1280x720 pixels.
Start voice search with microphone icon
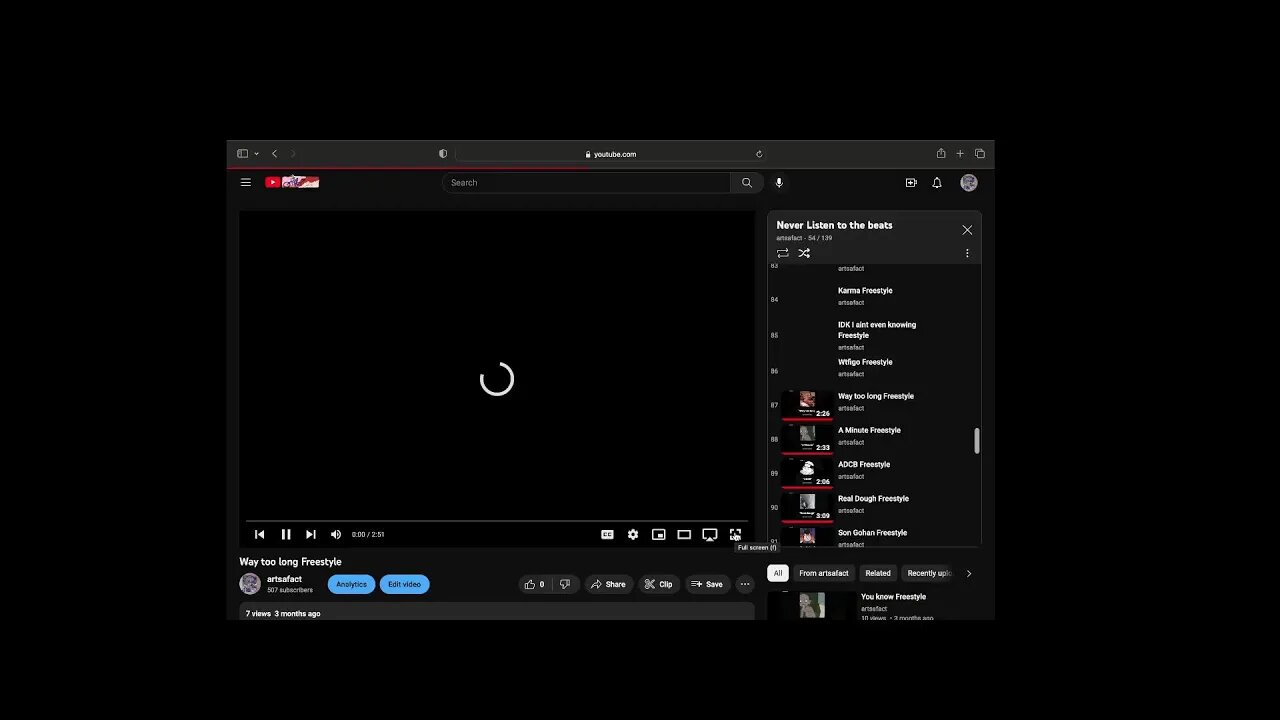(779, 183)
